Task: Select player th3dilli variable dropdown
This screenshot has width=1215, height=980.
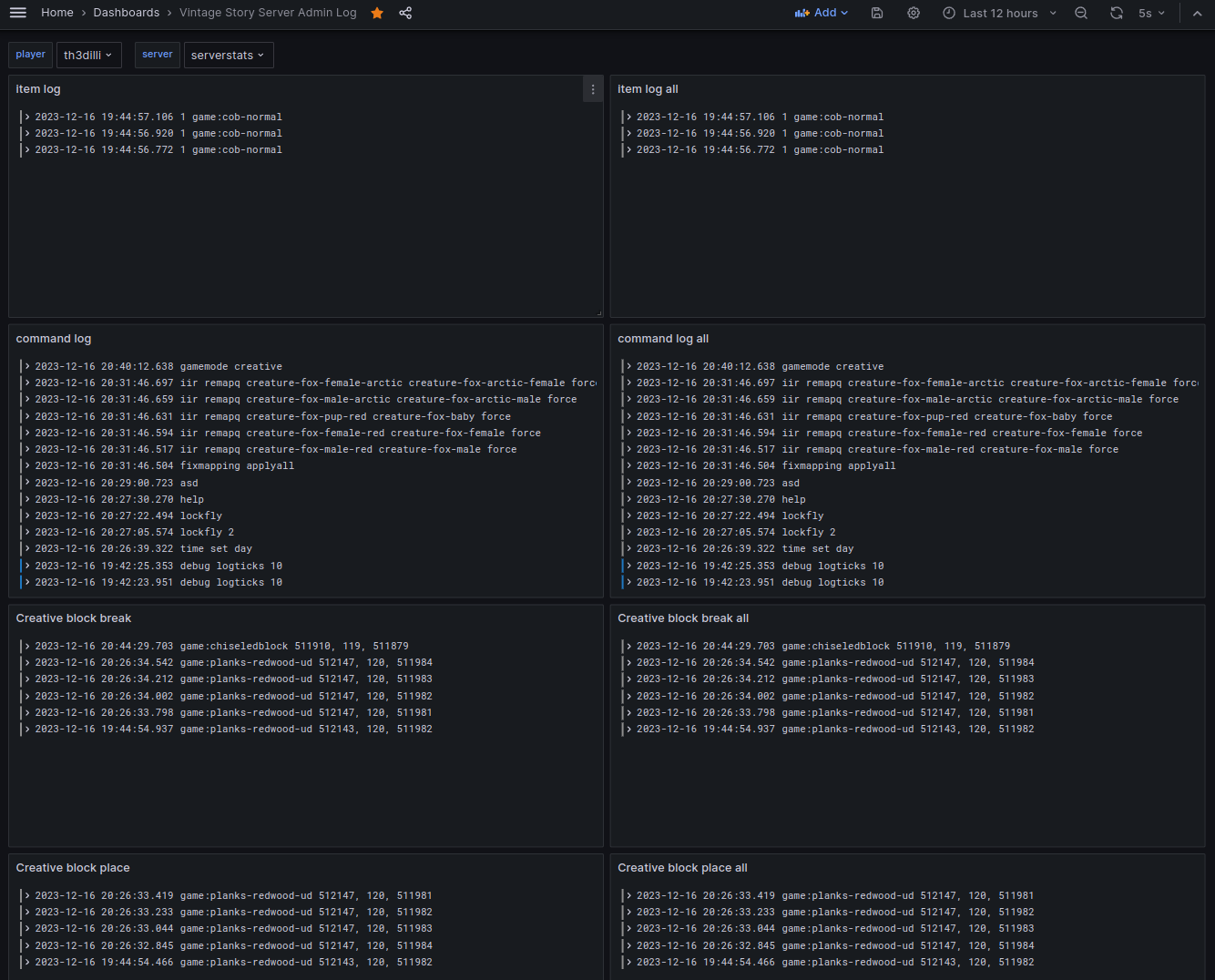Action: click(x=87, y=55)
